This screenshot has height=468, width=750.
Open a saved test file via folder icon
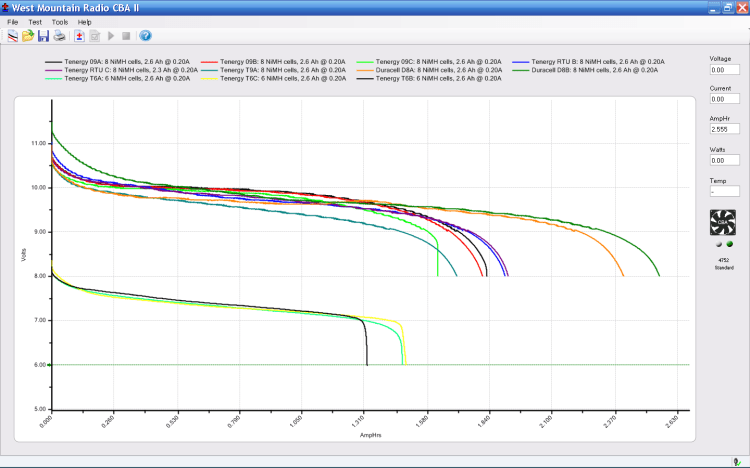(x=28, y=36)
